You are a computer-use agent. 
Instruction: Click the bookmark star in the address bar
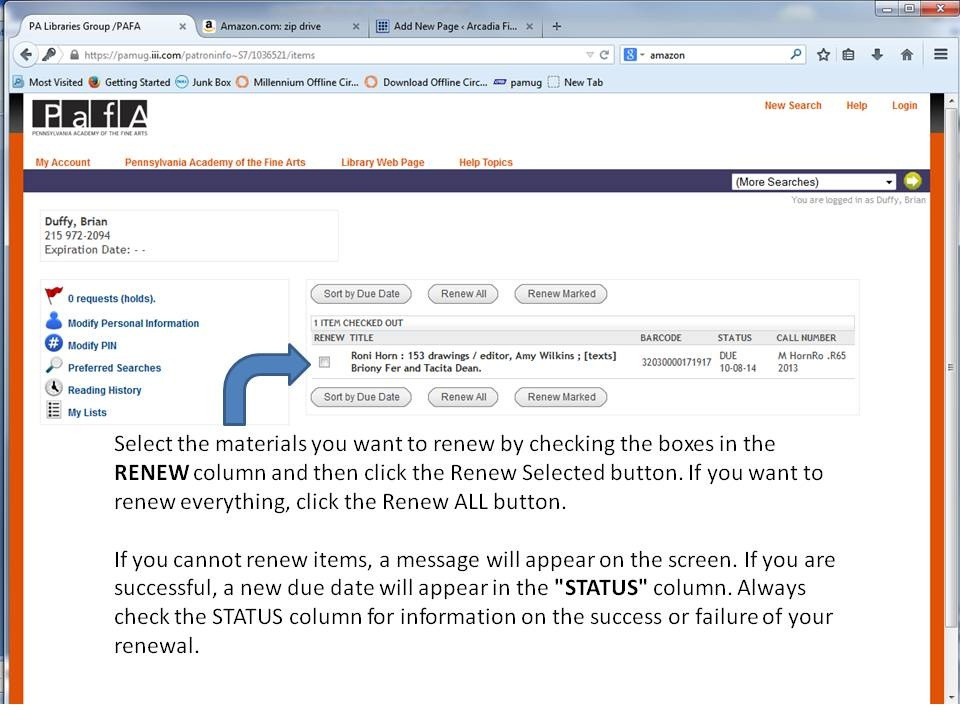[x=822, y=55]
